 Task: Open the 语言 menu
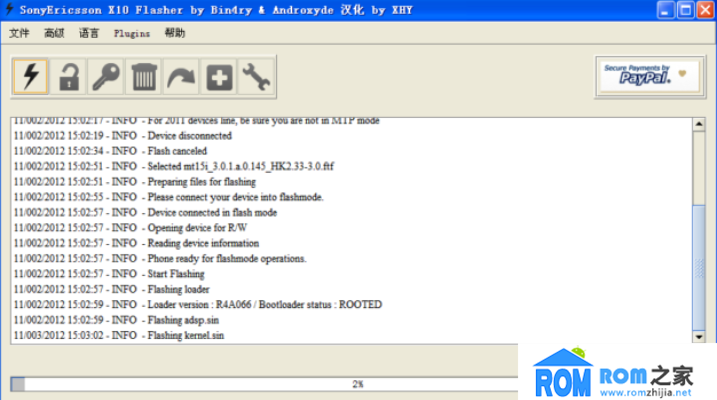tap(89, 33)
